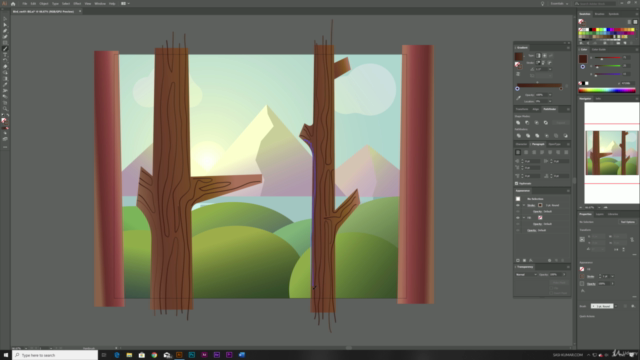Select the Eraser tool
Image resolution: width=640 pixels, height=360 pixels.
click(x=5, y=67)
